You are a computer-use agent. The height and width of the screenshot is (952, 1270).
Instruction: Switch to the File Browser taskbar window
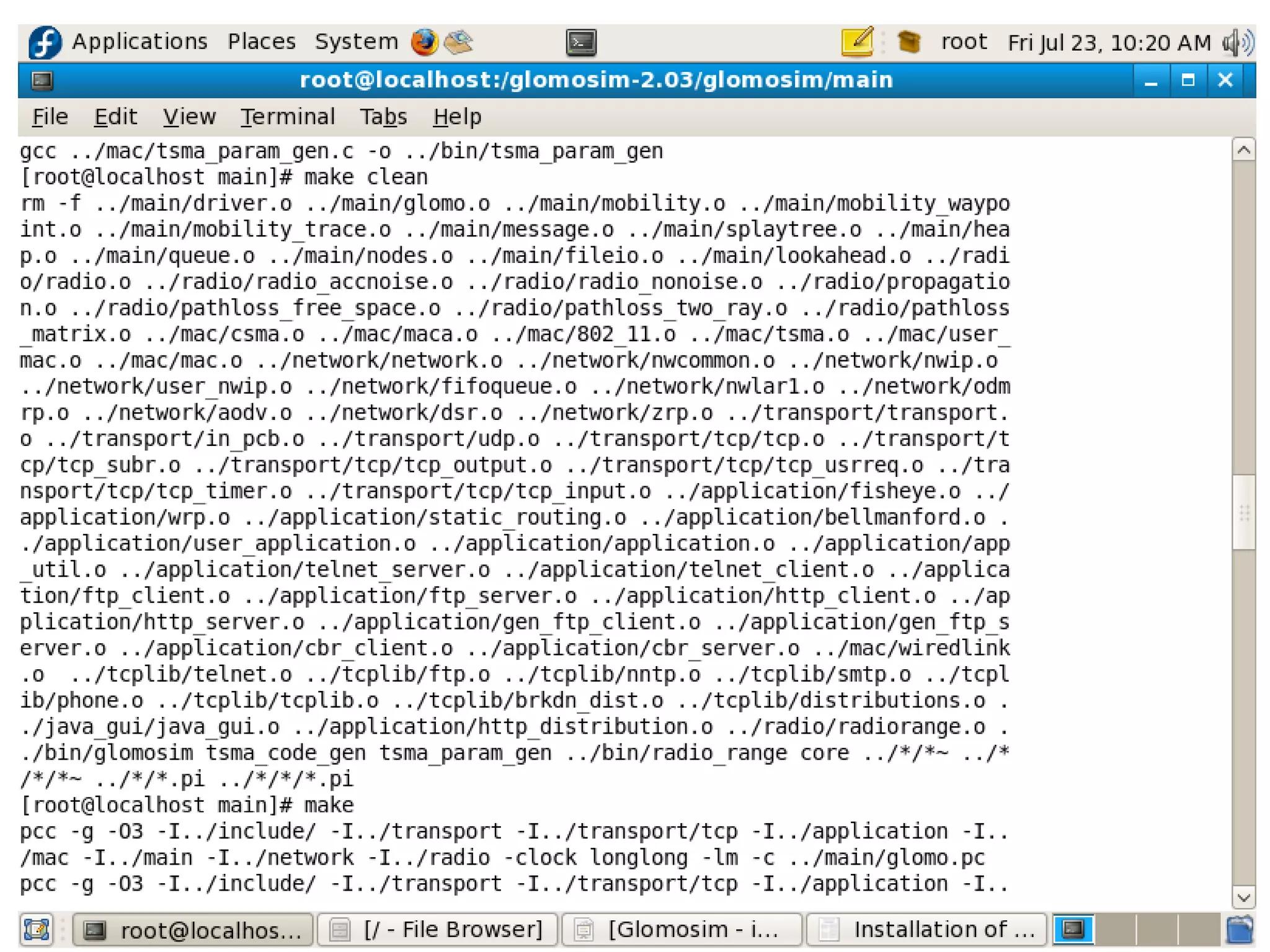point(437,930)
